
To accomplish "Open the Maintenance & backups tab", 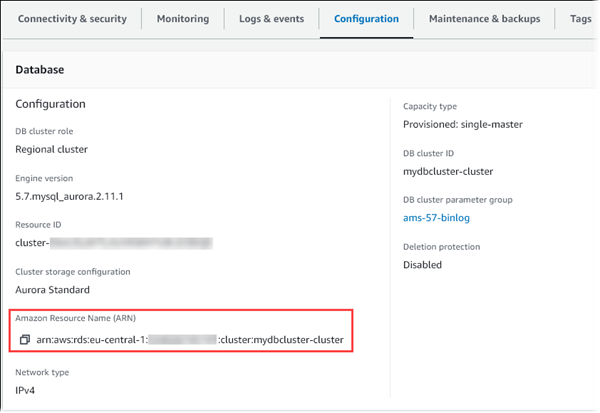I will pos(484,19).
